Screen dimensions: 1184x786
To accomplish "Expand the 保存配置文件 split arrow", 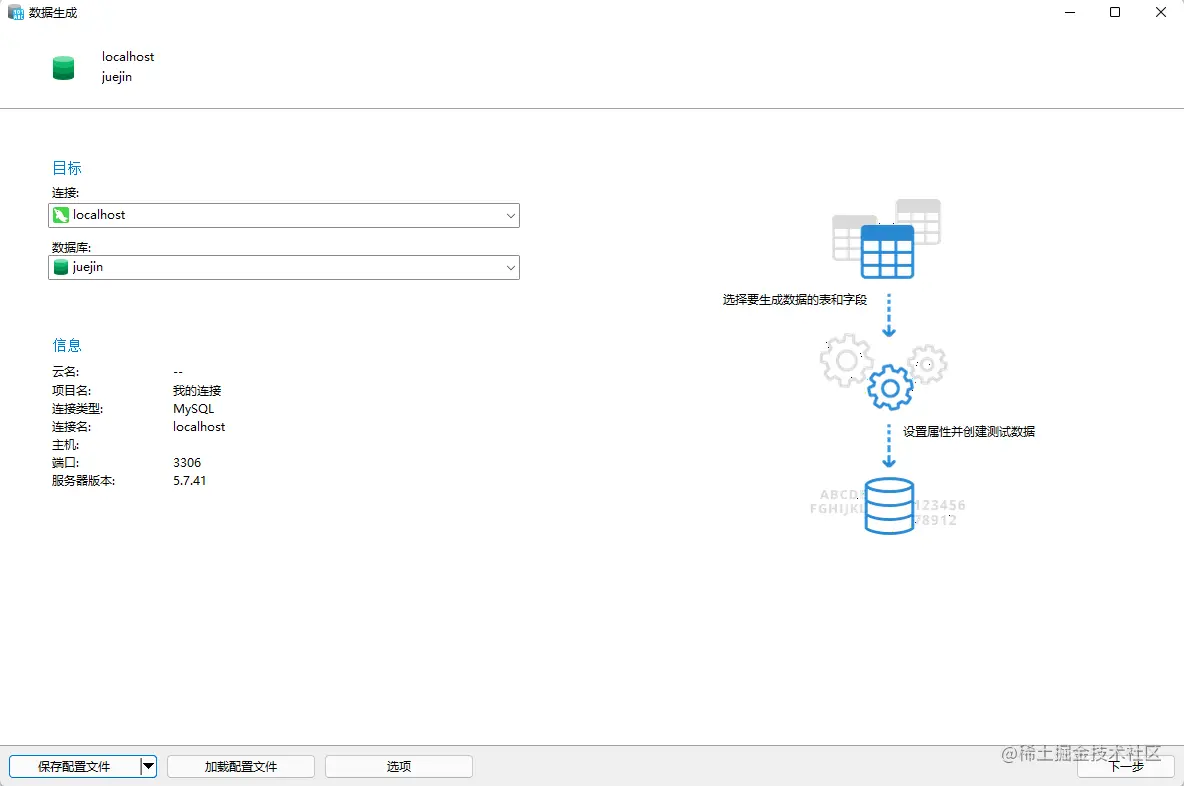I will [149, 766].
